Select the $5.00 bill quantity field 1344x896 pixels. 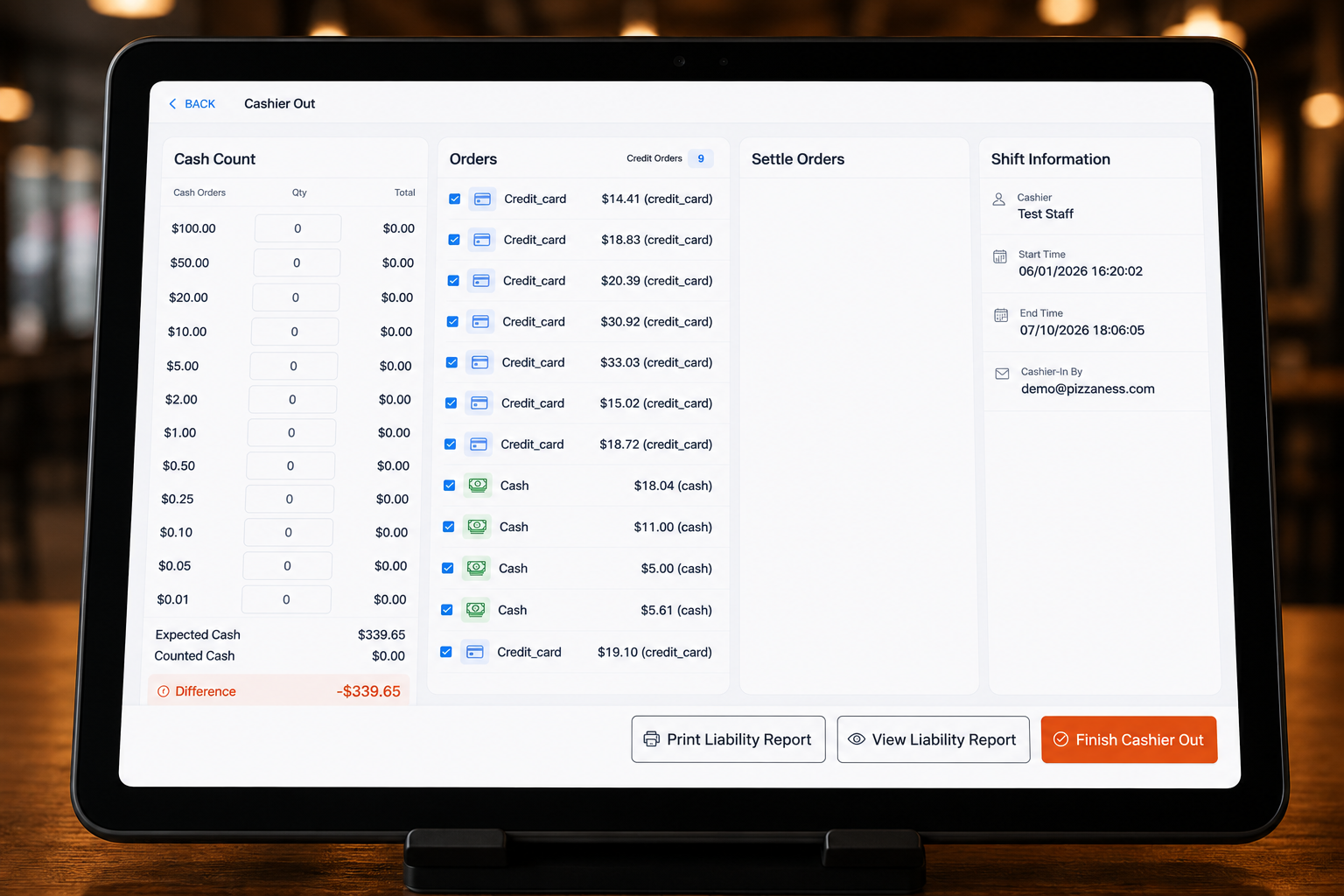pos(293,366)
